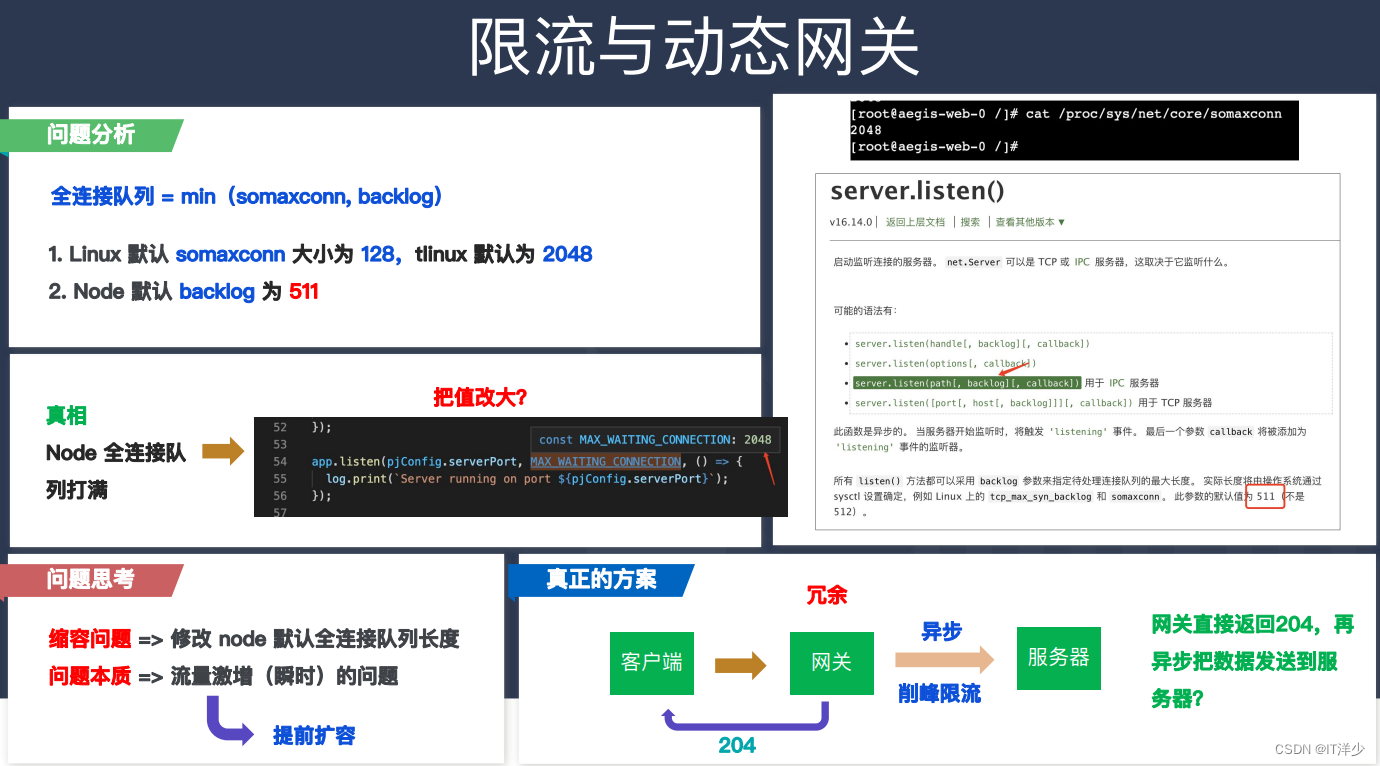Click underlined MAX_WAITING_CONNECTION argument in code
1380x766 pixels.
coord(605,462)
